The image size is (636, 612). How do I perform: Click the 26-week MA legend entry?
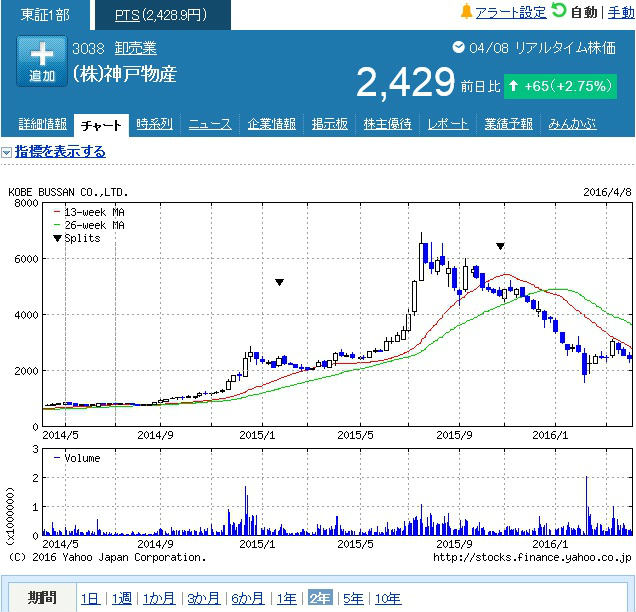[89, 225]
